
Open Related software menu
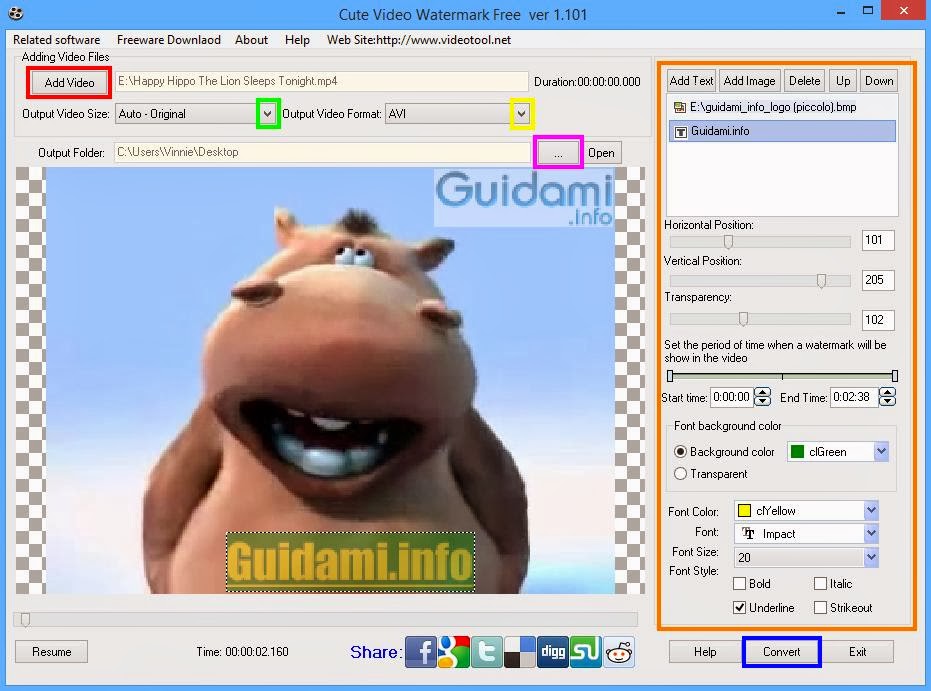click(x=56, y=40)
